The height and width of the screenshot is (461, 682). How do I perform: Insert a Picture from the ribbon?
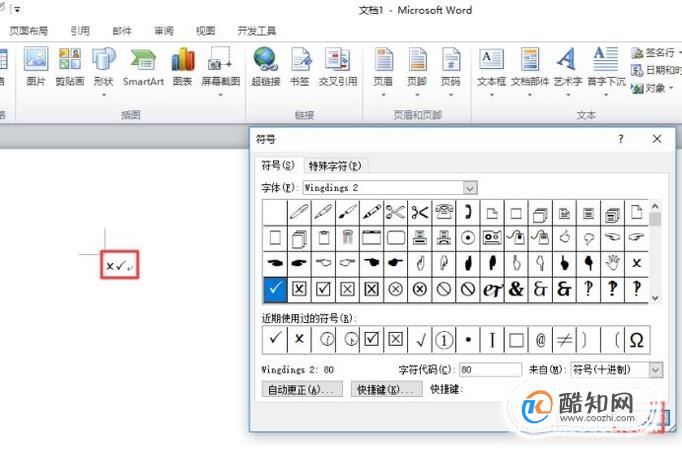[36, 67]
